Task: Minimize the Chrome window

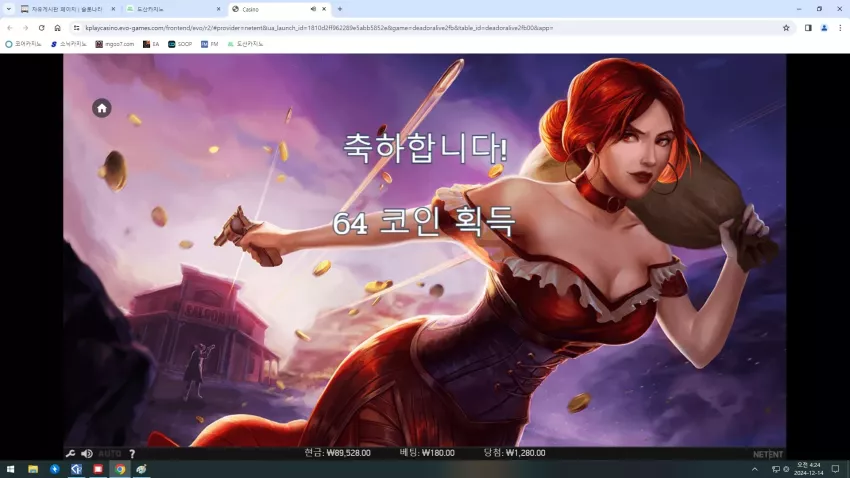Action: 799,9
